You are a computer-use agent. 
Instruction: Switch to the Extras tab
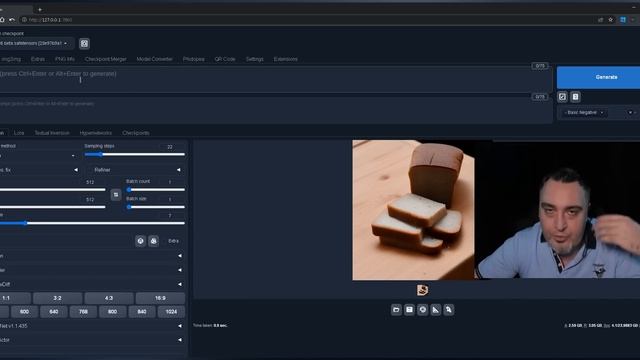(x=38, y=59)
